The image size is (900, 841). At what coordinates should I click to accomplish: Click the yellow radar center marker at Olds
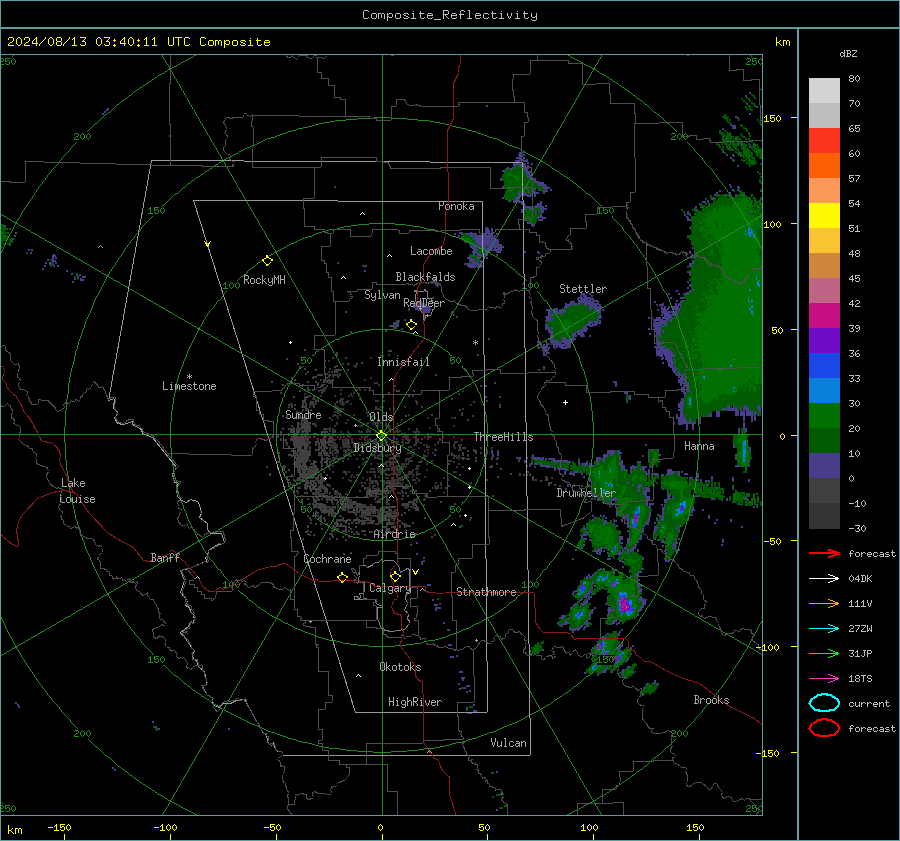[381, 436]
